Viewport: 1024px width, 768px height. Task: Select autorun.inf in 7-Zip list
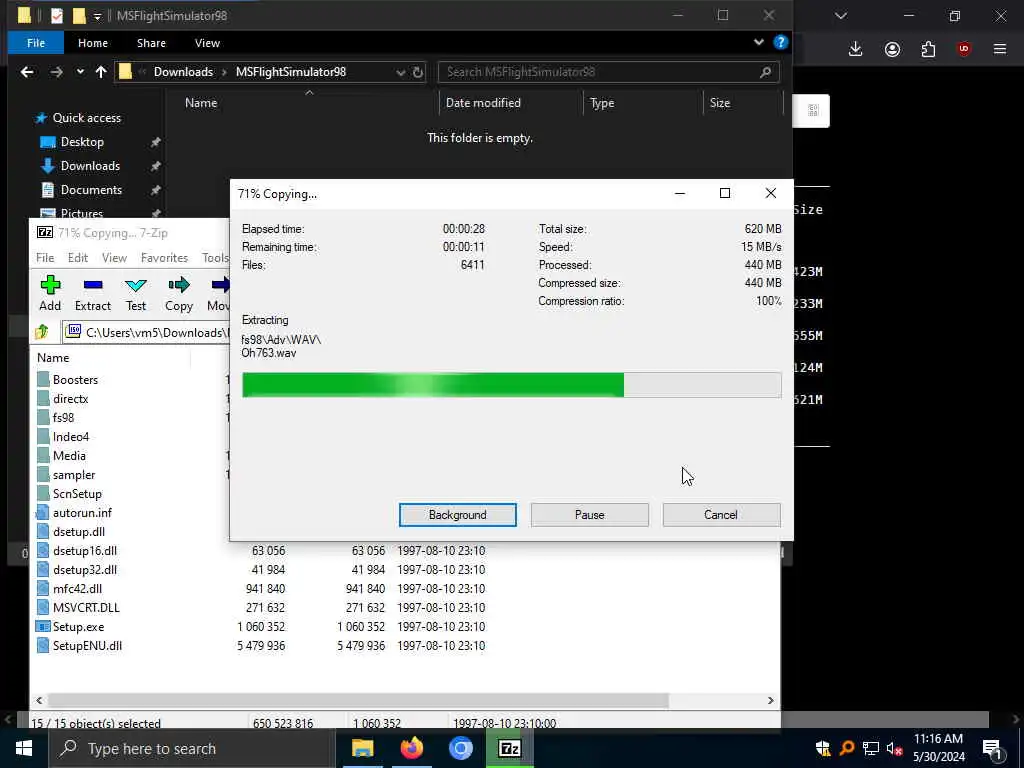point(82,513)
